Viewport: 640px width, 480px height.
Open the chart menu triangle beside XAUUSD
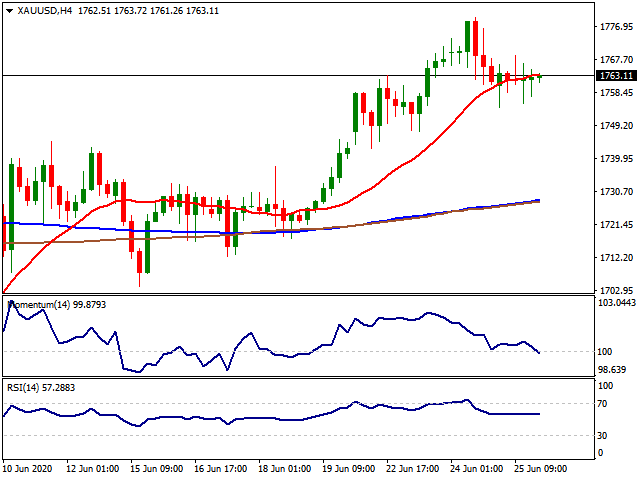pos(10,11)
